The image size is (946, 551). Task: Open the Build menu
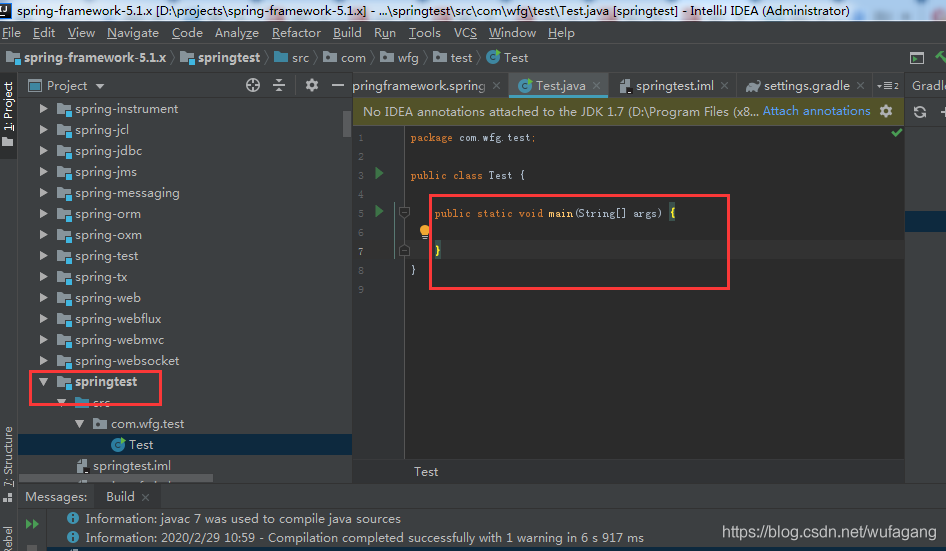point(347,33)
